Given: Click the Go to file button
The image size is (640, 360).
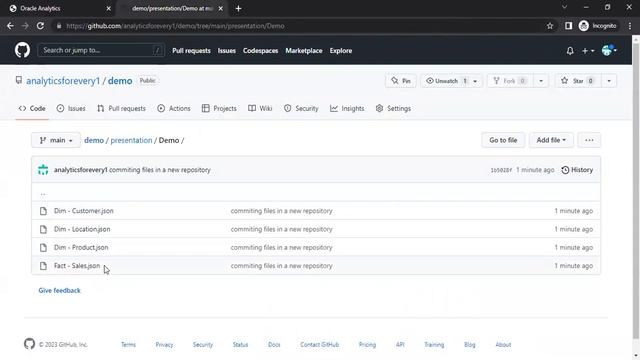Looking at the screenshot, I should pos(503,140).
